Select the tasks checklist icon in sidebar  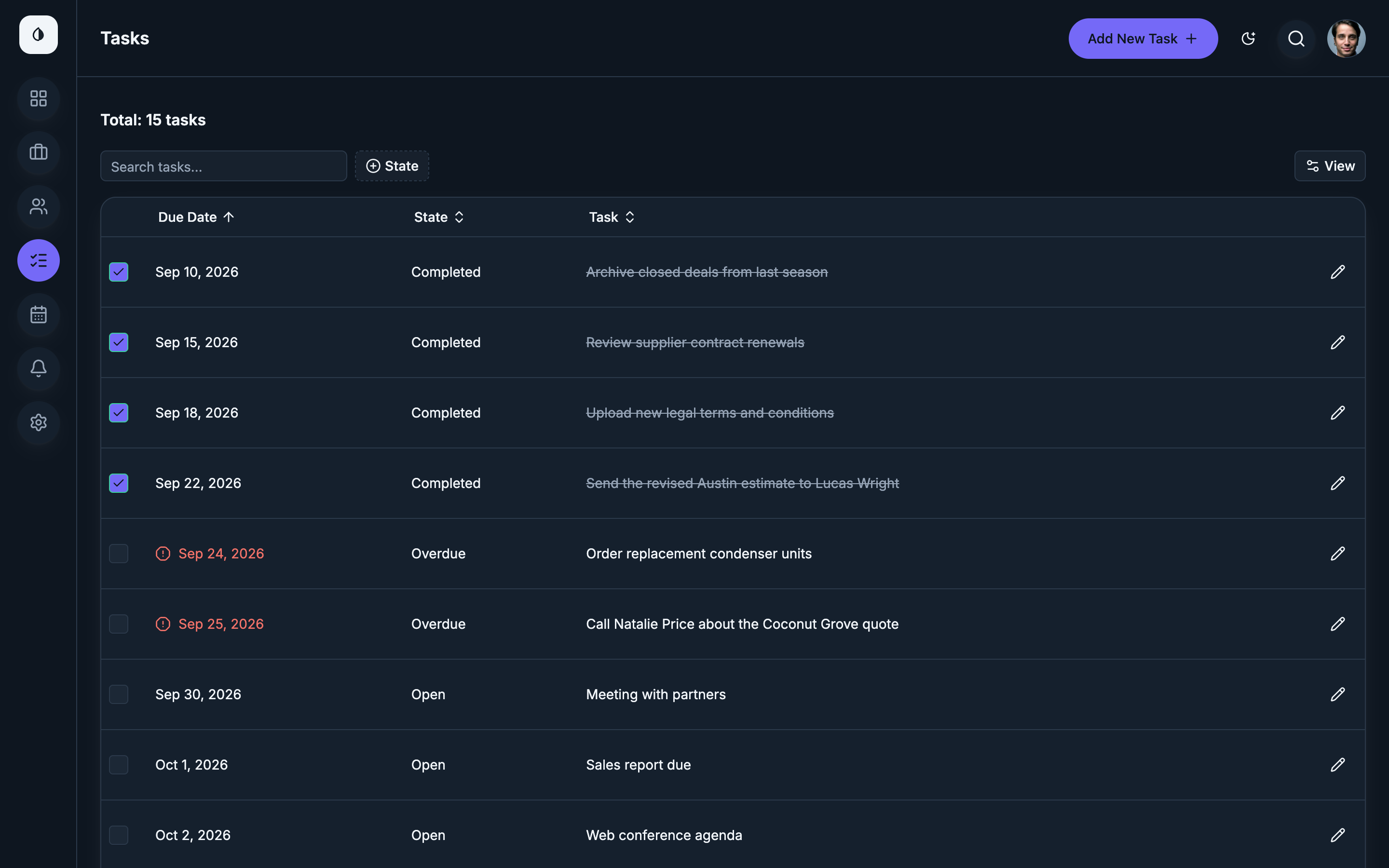click(39, 260)
